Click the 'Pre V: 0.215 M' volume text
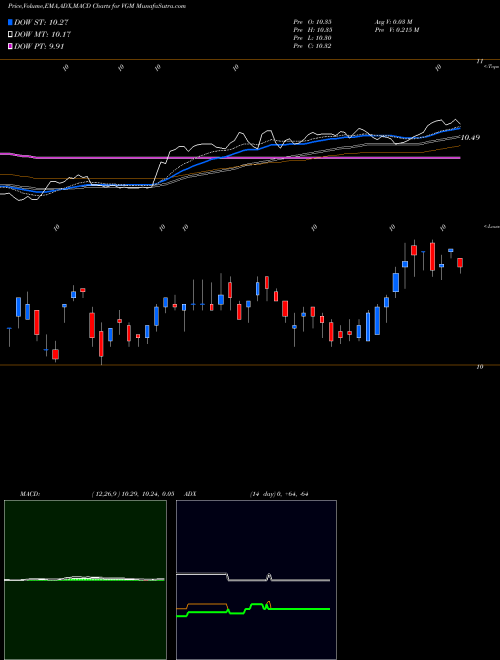500x660 pixels. tap(396, 30)
